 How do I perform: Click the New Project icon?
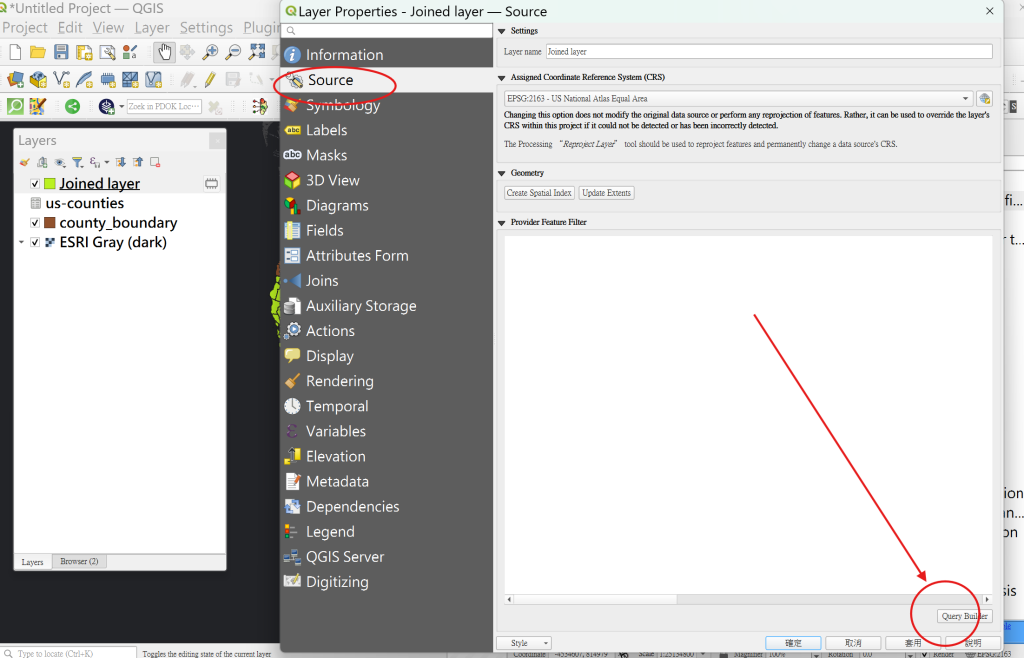(x=15, y=52)
